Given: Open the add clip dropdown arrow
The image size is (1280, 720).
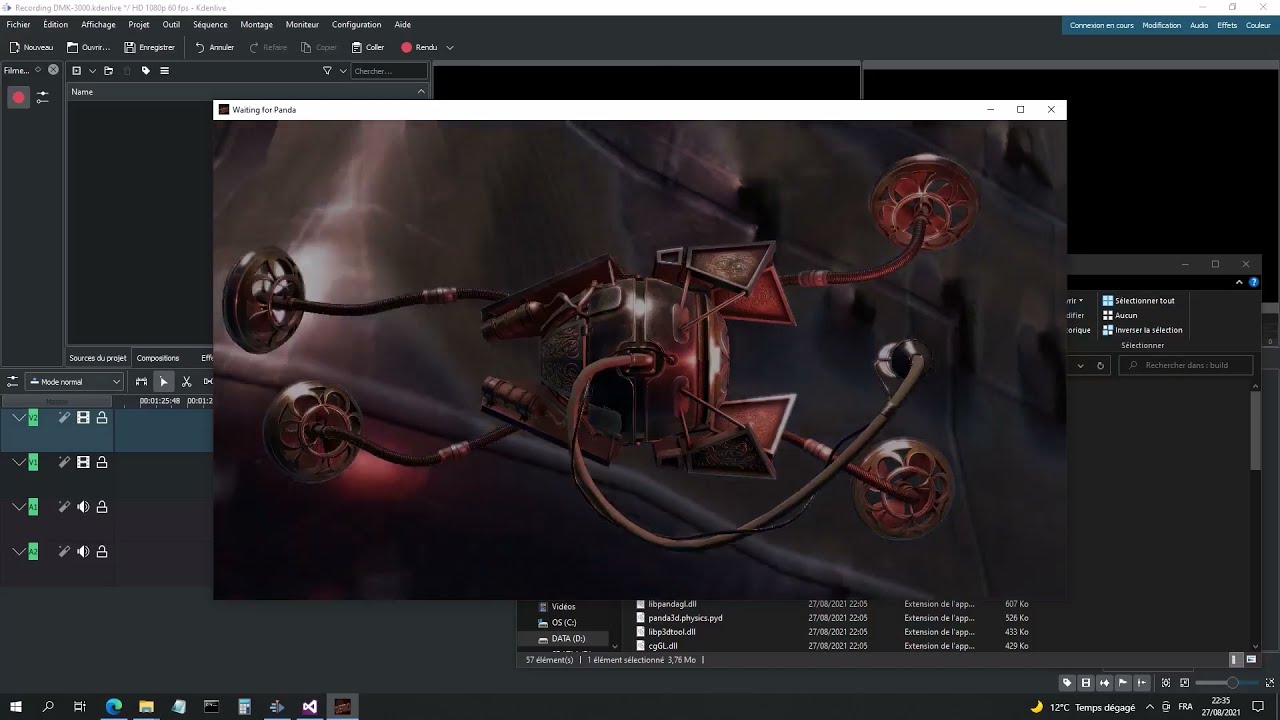Looking at the screenshot, I should pos(92,71).
